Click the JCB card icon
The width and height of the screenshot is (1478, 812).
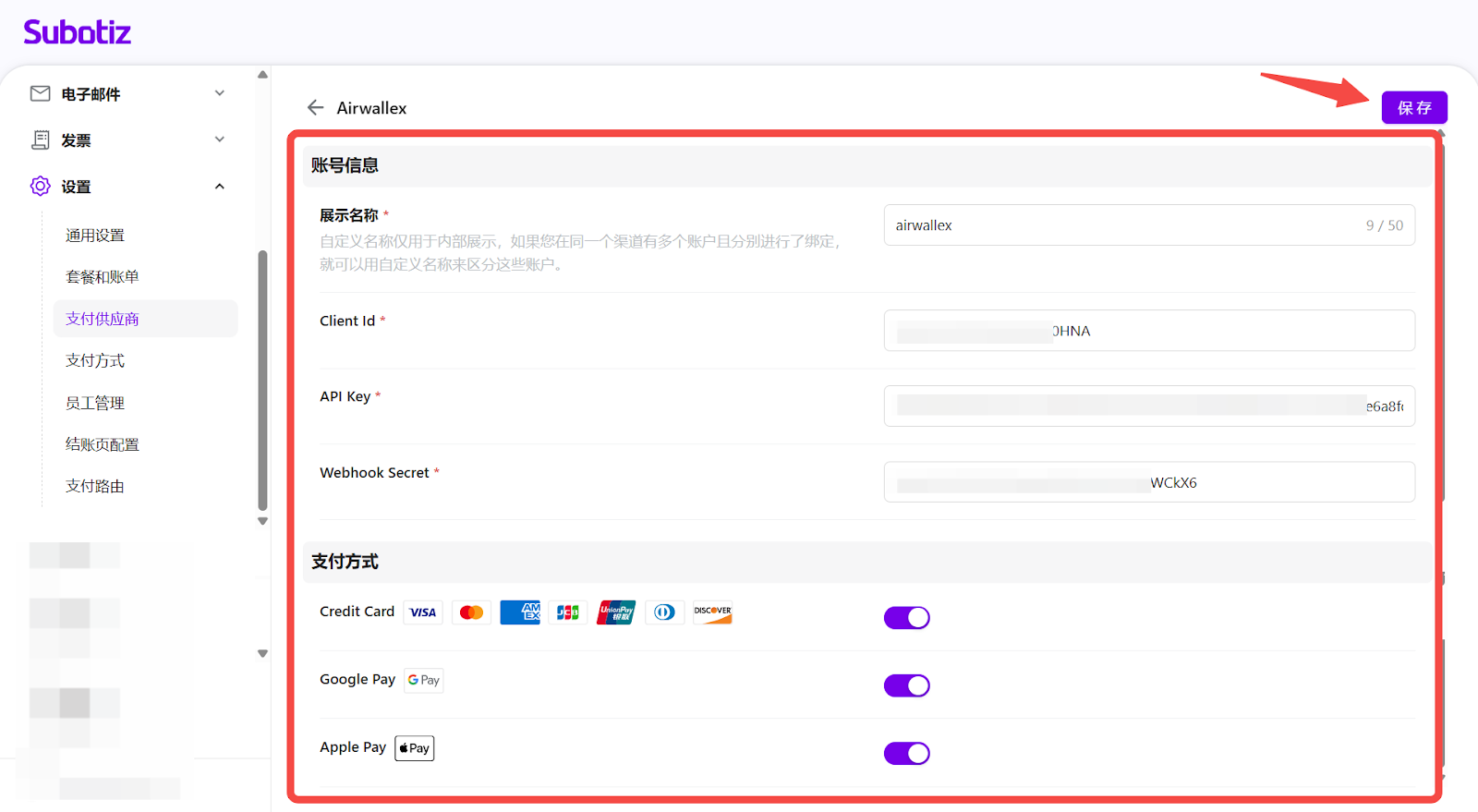point(568,612)
